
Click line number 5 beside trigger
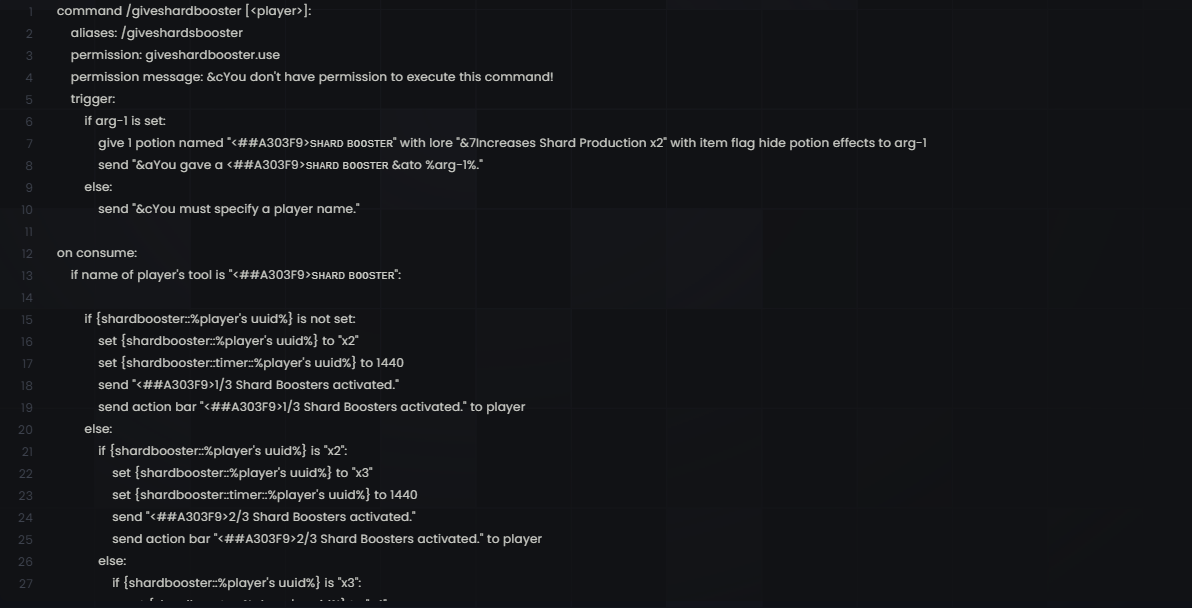(x=29, y=99)
